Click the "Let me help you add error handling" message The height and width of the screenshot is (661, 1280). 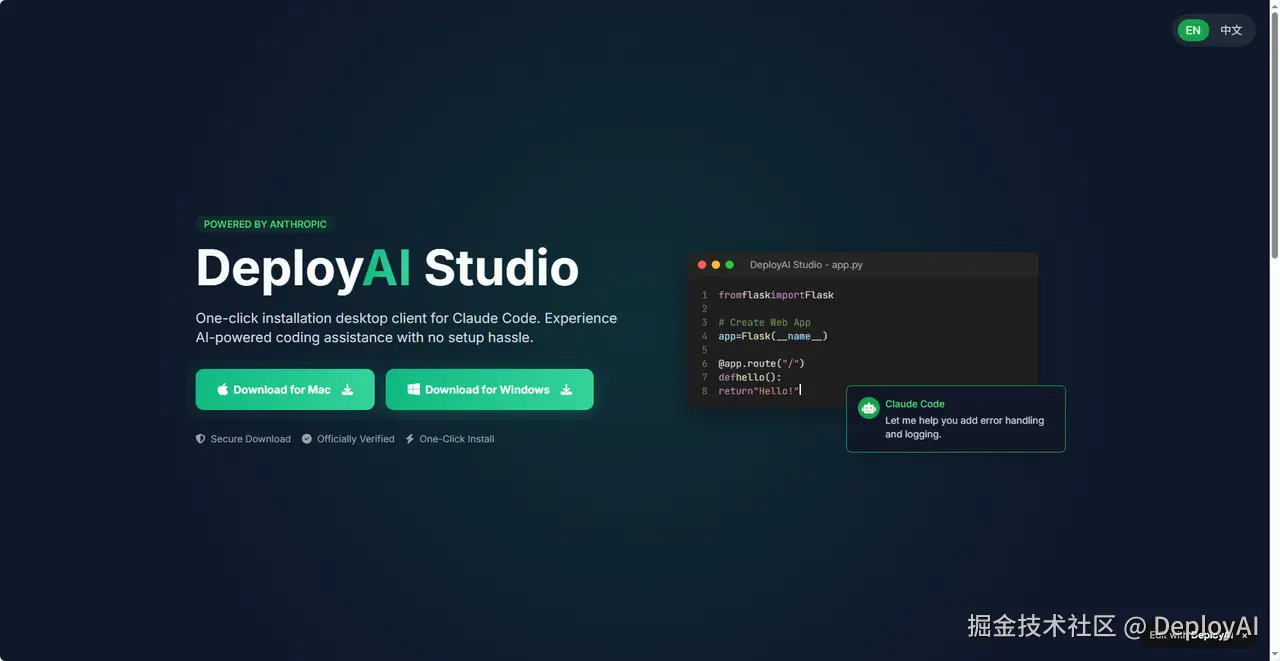point(964,427)
